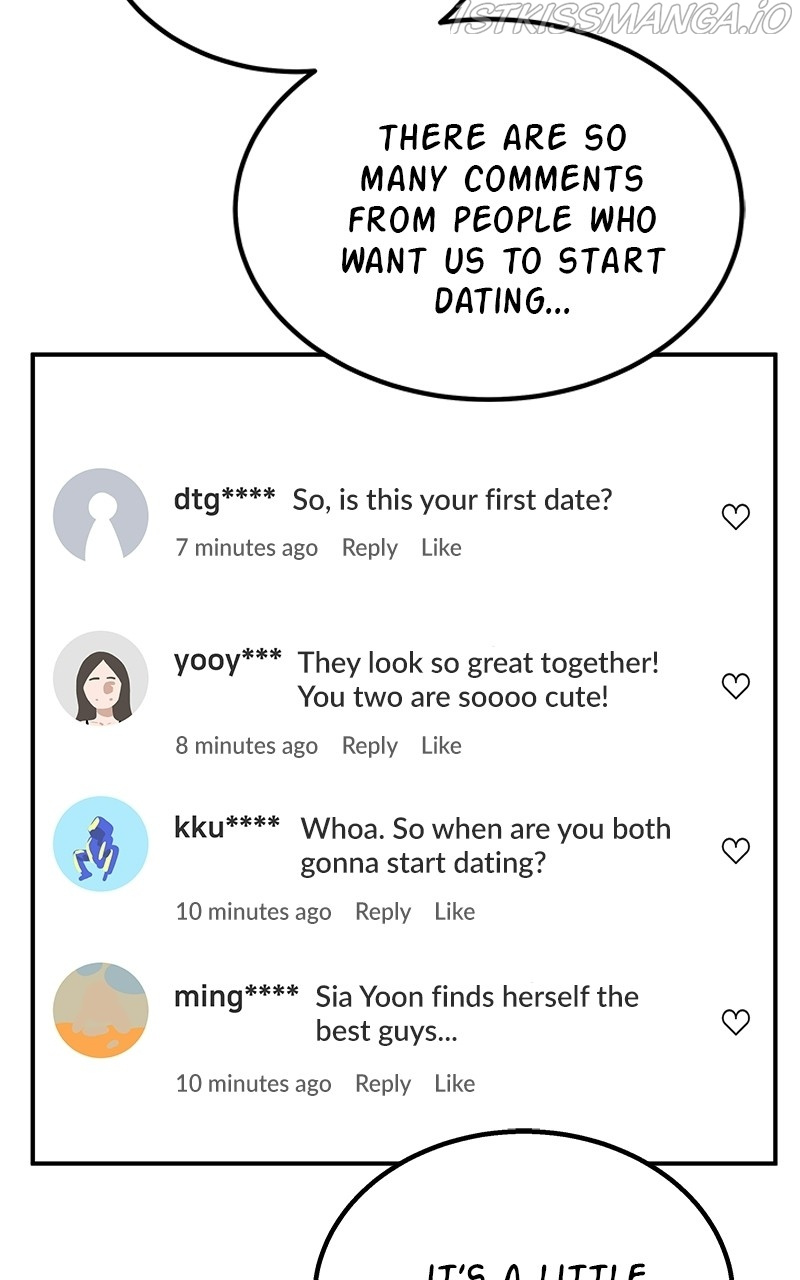800x1280 pixels.
Task: Reply to kku**** dating comment
Action: point(383,912)
